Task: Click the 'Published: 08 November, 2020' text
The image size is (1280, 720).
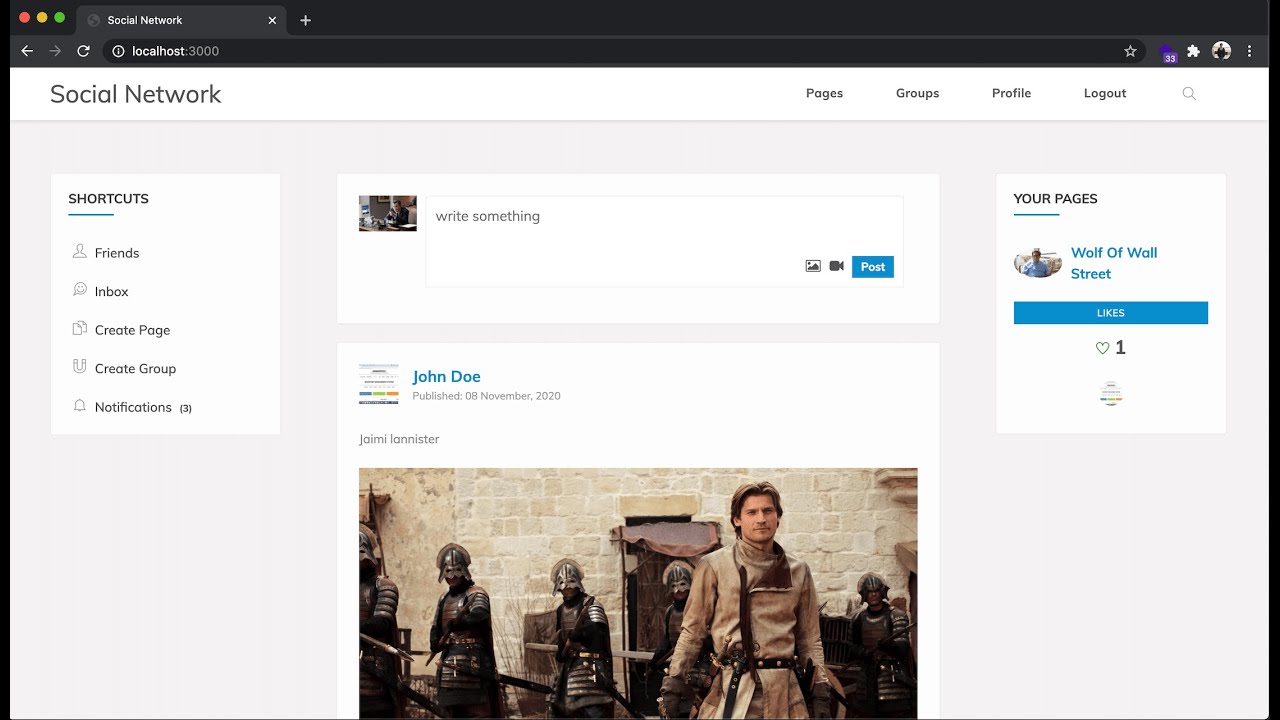Action: click(x=486, y=396)
